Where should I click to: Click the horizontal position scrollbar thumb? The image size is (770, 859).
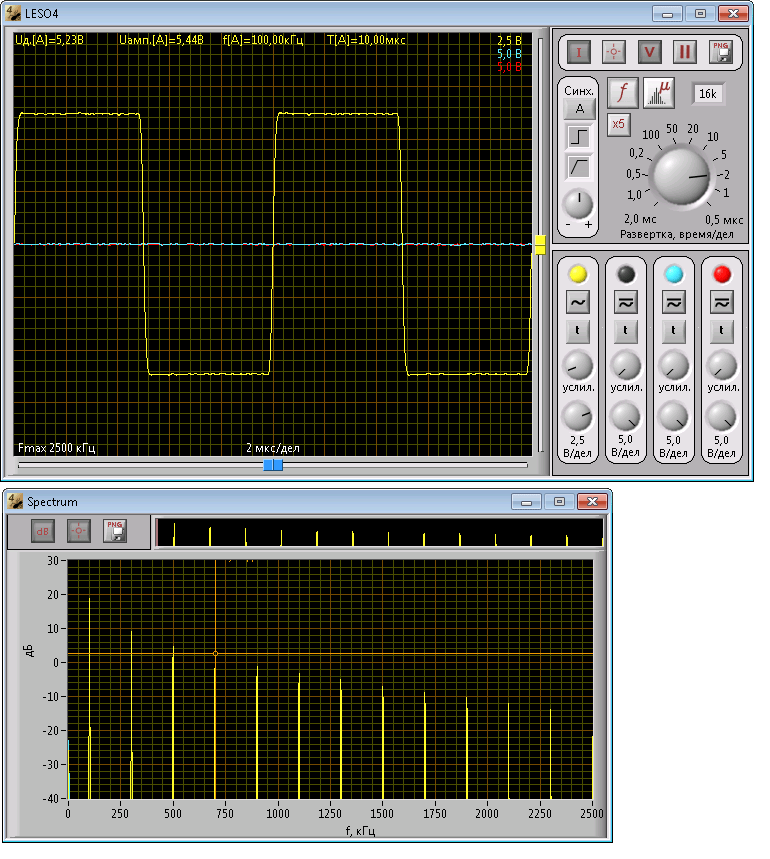tap(273, 465)
